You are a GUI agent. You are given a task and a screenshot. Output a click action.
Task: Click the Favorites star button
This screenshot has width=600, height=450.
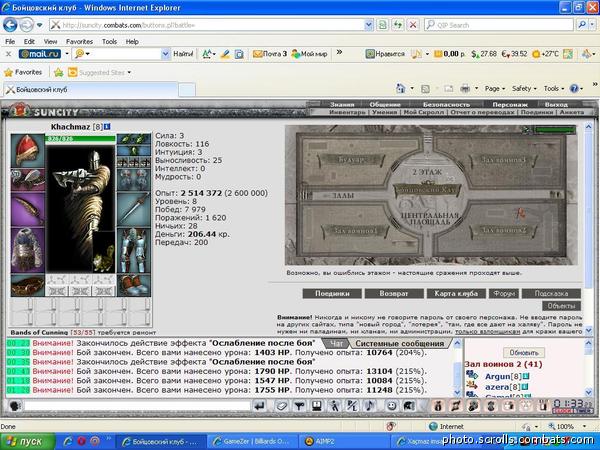pos(23,72)
